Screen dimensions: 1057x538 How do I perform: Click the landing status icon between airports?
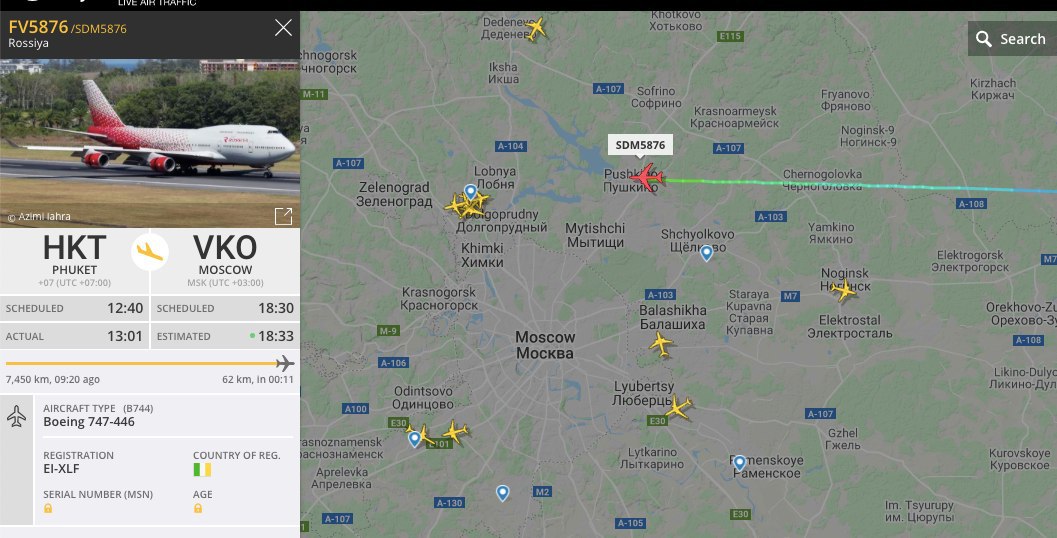point(150,251)
